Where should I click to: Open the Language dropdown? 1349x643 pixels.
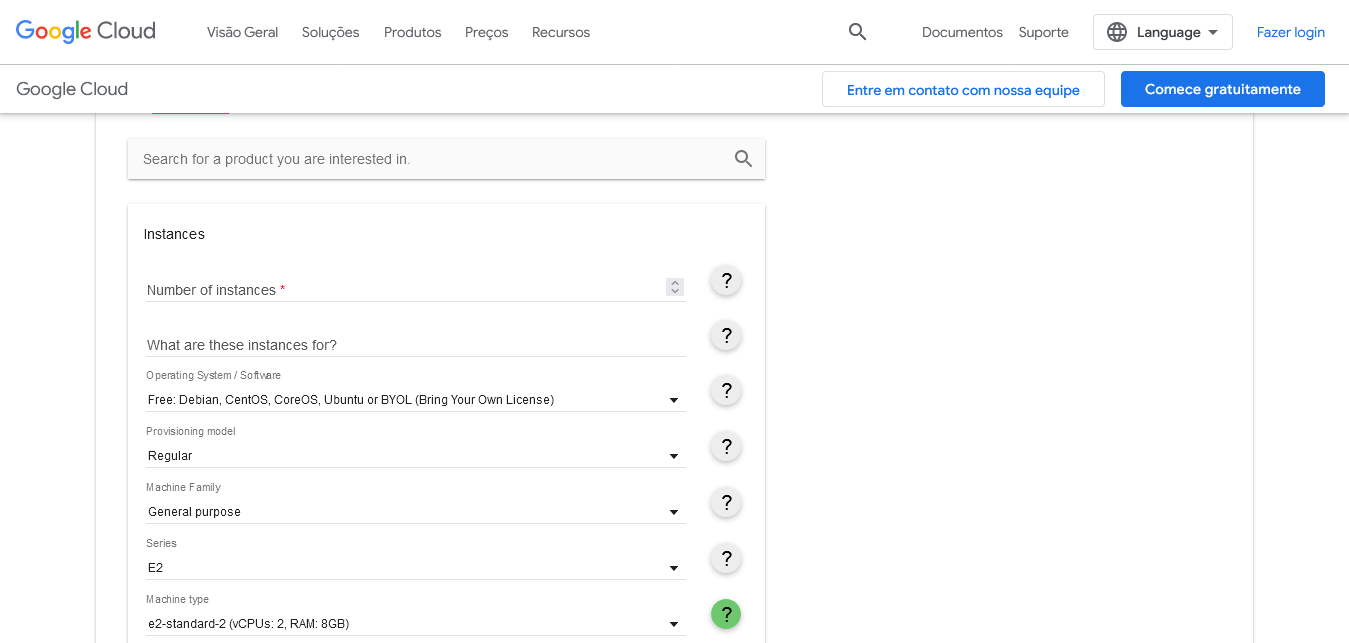(x=1163, y=32)
